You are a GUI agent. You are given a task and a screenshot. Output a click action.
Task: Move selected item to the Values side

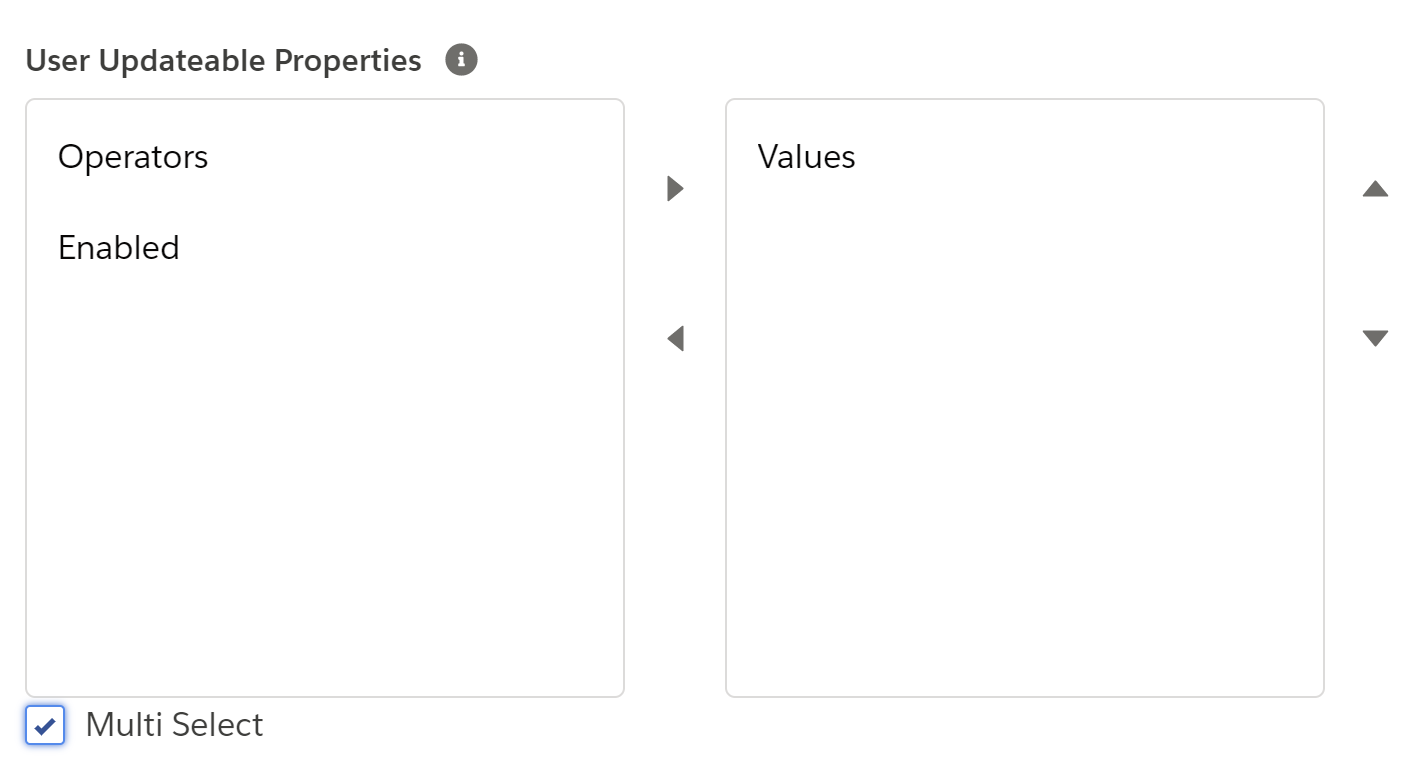click(x=675, y=188)
